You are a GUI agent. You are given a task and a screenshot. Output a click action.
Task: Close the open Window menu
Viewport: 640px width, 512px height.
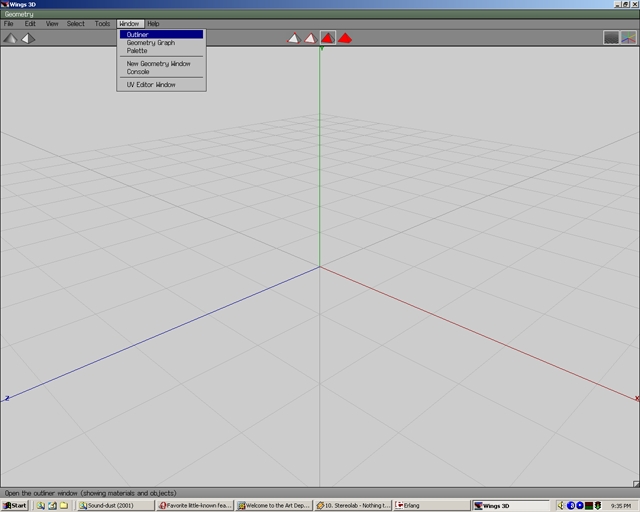(129, 24)
